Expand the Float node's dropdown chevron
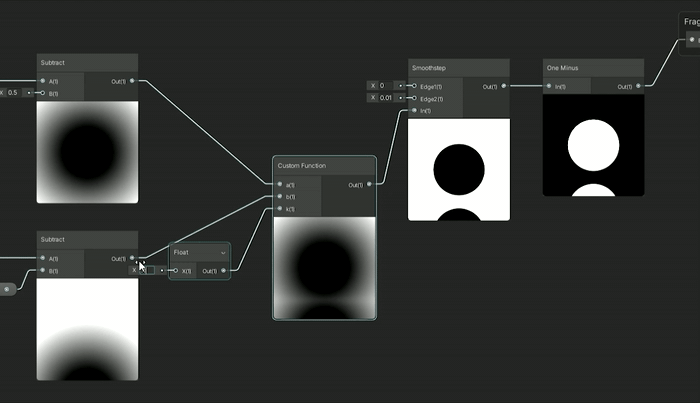This screenshot has width=700, height=403. pyautogui.click(x=223, y=253)
